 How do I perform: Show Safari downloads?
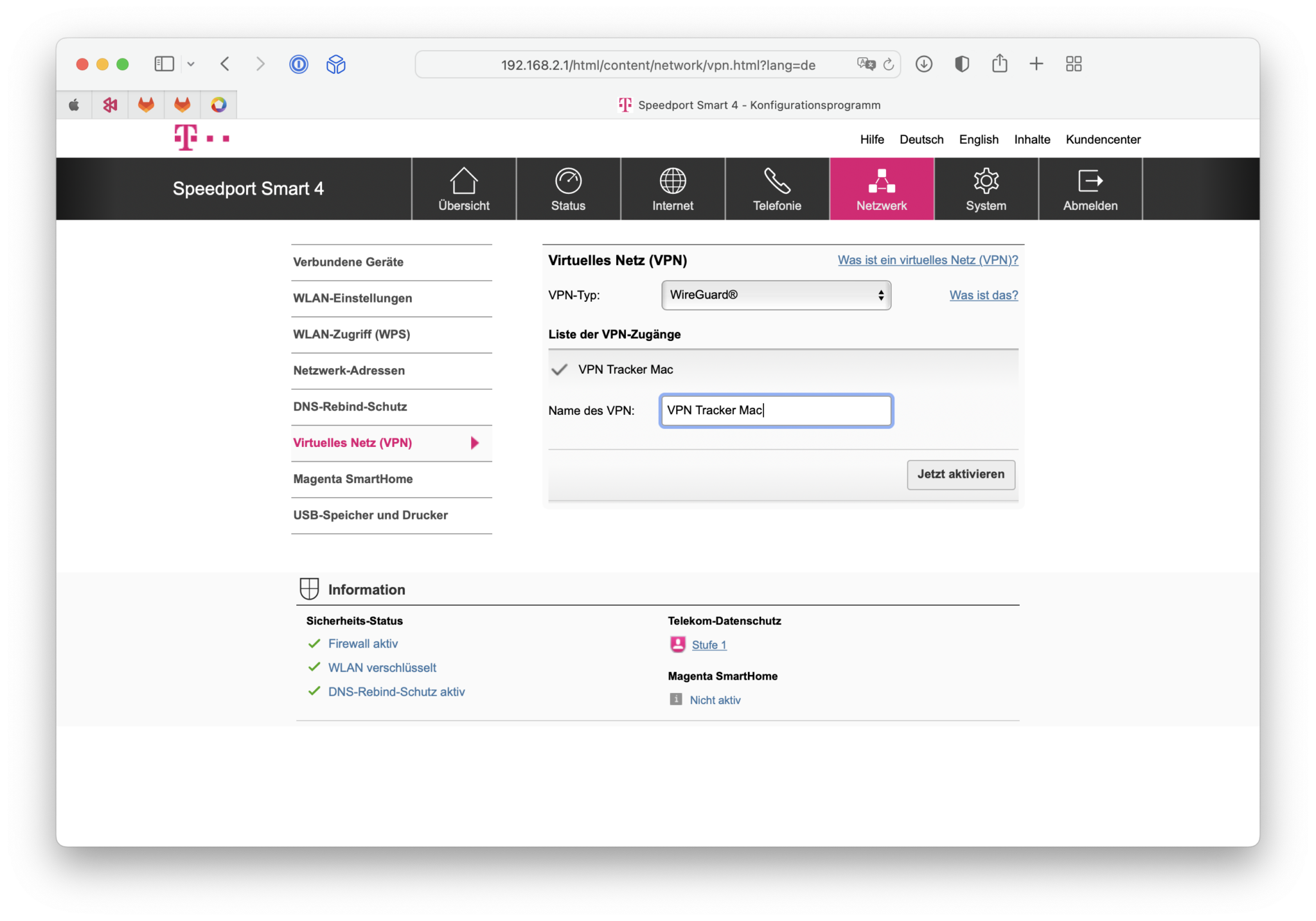pos(924,64)
